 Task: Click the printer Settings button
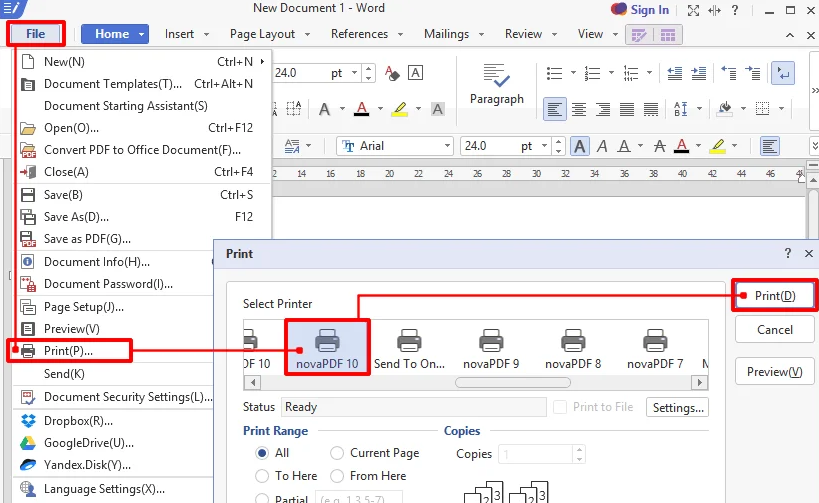(678, 407)
